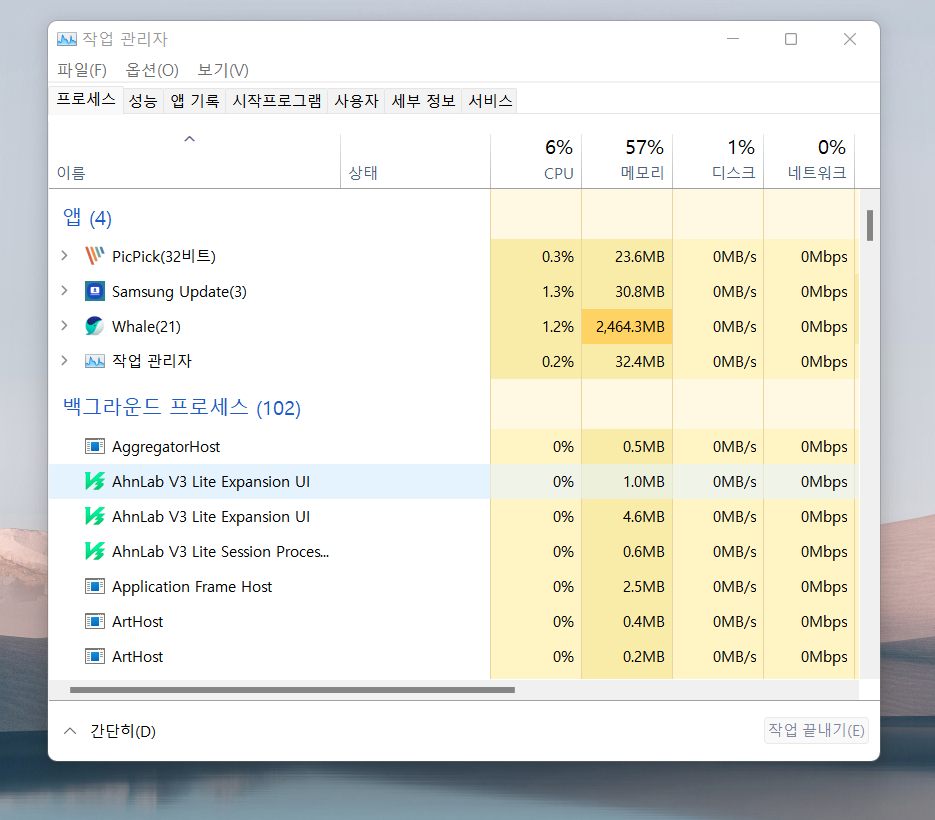The image size is (935, 820).
Task: Click the horizontal scrollbar thumb
Action: pyautogui.click(x=292, y=690)
